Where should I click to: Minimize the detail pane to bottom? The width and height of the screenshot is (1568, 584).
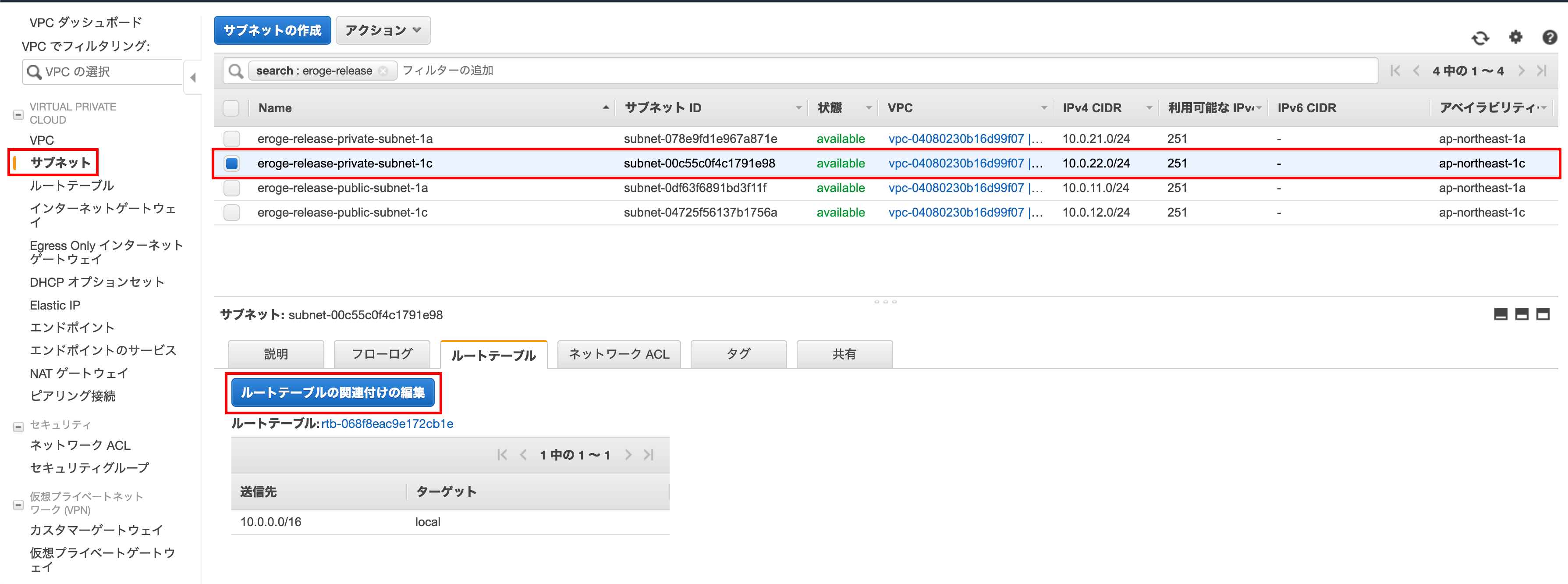coord(1501,314)
